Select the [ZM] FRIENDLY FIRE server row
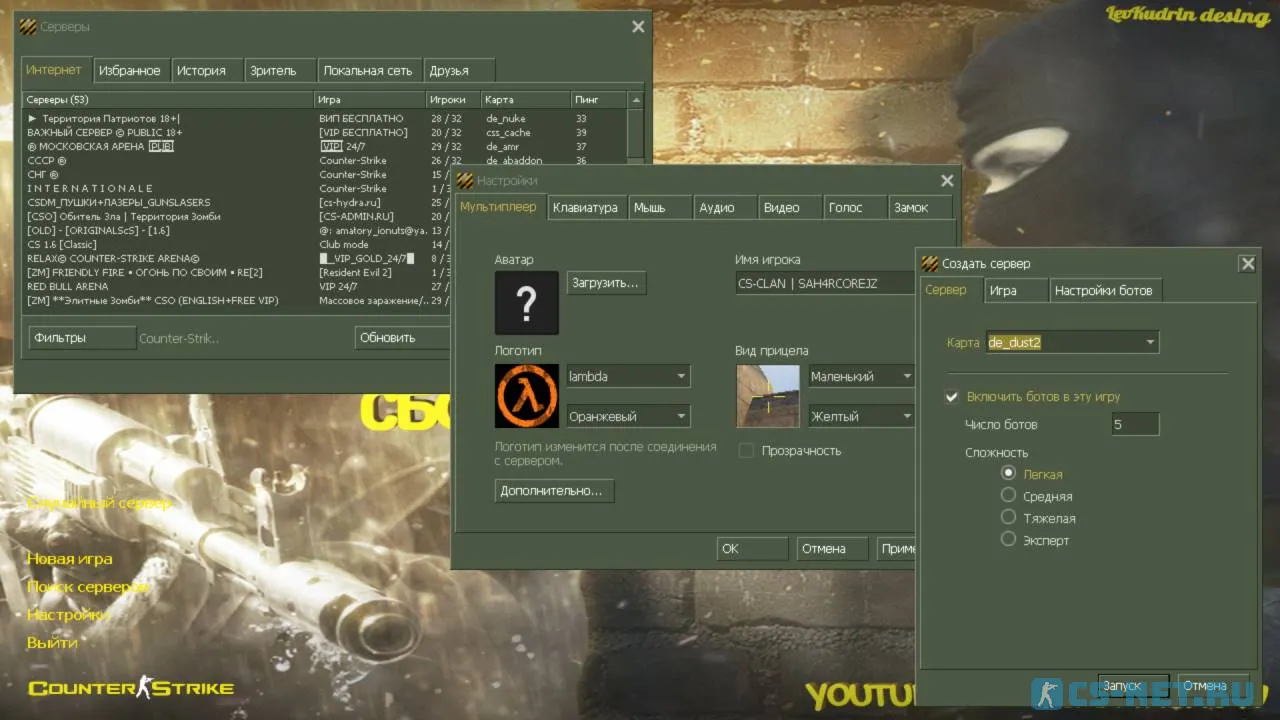 point(239,272)
